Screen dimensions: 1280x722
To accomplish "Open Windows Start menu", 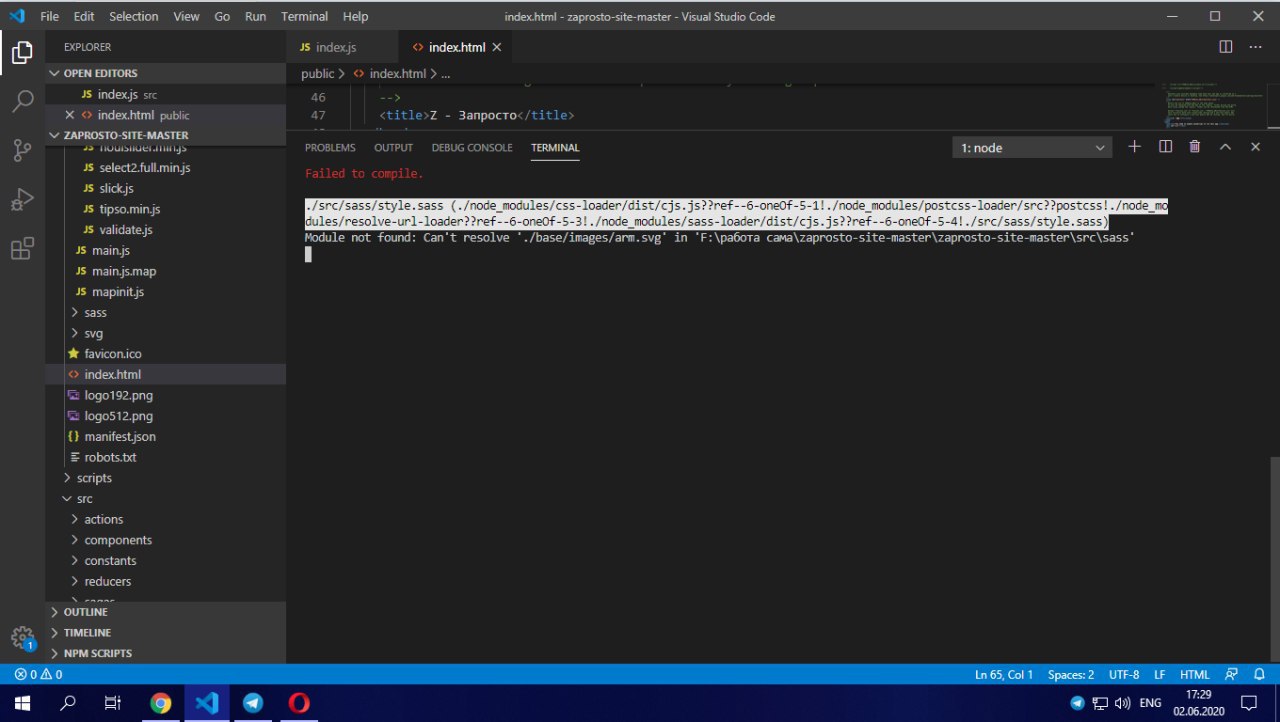I will [22, 703].
